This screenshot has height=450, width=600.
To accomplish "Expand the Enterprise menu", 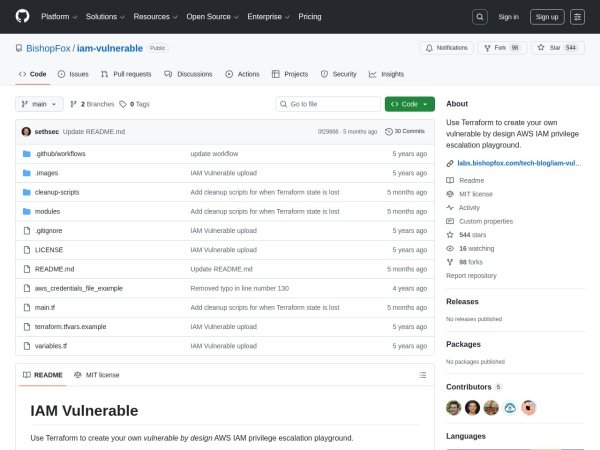I will point(268,17).
